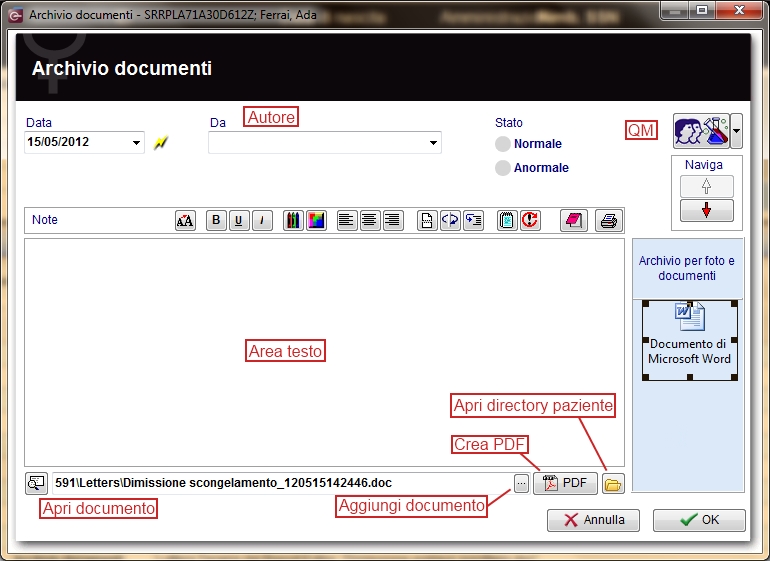770x561 pixels.
Task: Open the text color crayons picker
Action: (x=293, y=221)
